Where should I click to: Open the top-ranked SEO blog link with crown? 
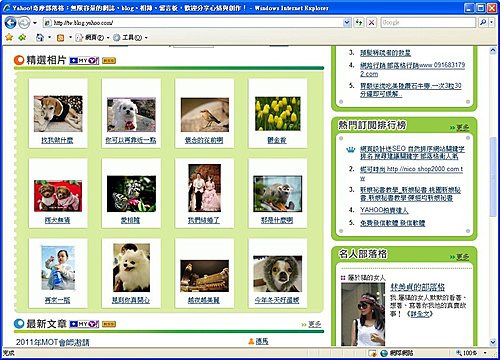point(412,152)
